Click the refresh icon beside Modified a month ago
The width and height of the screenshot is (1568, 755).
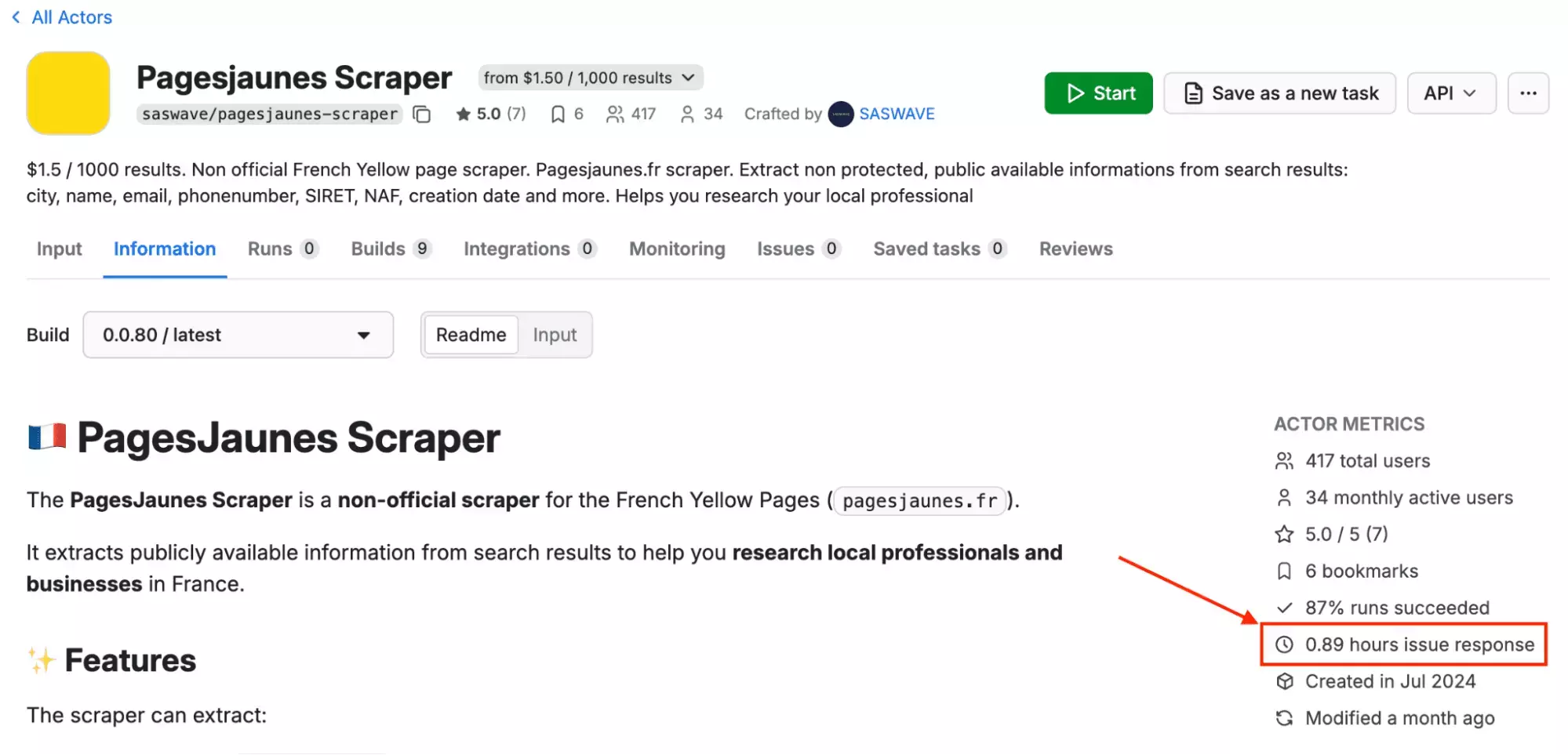(x=1284, y=718)
